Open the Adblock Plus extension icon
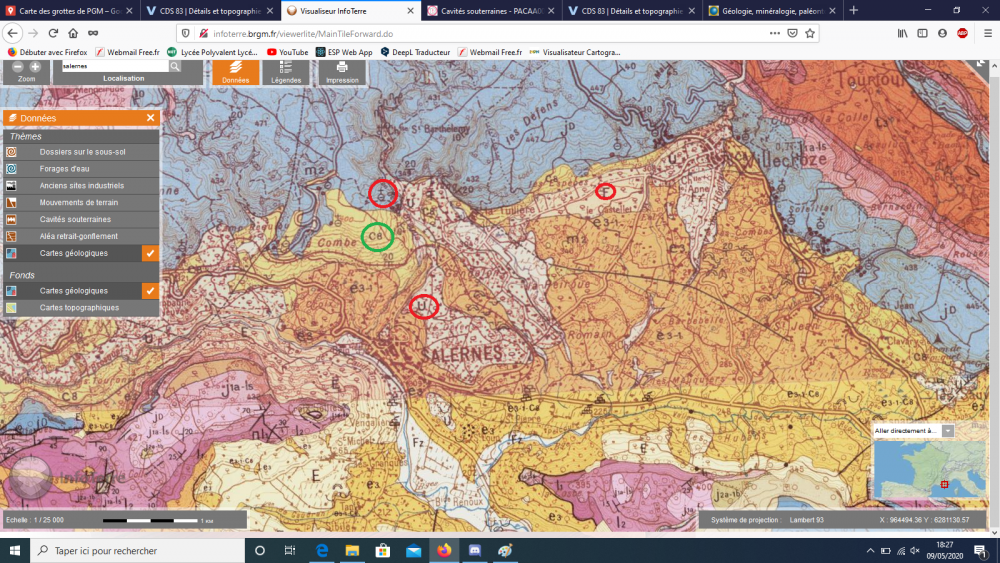This screenshot has width=1000, height=563. (962, 33)
